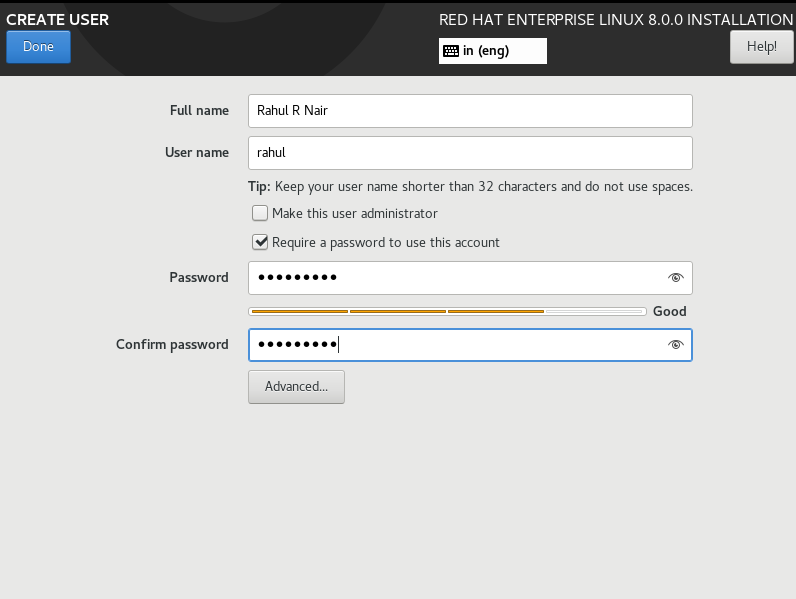Image resolution: width=796 pixels, height=599 pixels.
Task: Click the 'Confirm password' label
Action: point(172,344)
